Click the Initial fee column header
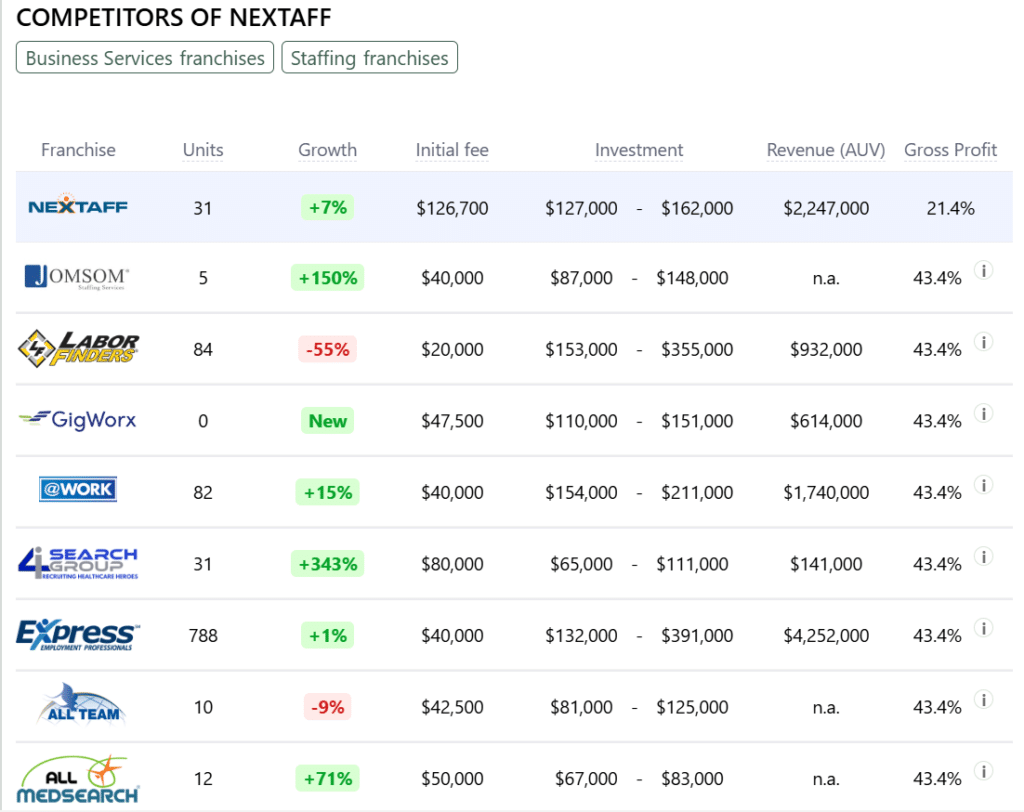 [452, 150]
